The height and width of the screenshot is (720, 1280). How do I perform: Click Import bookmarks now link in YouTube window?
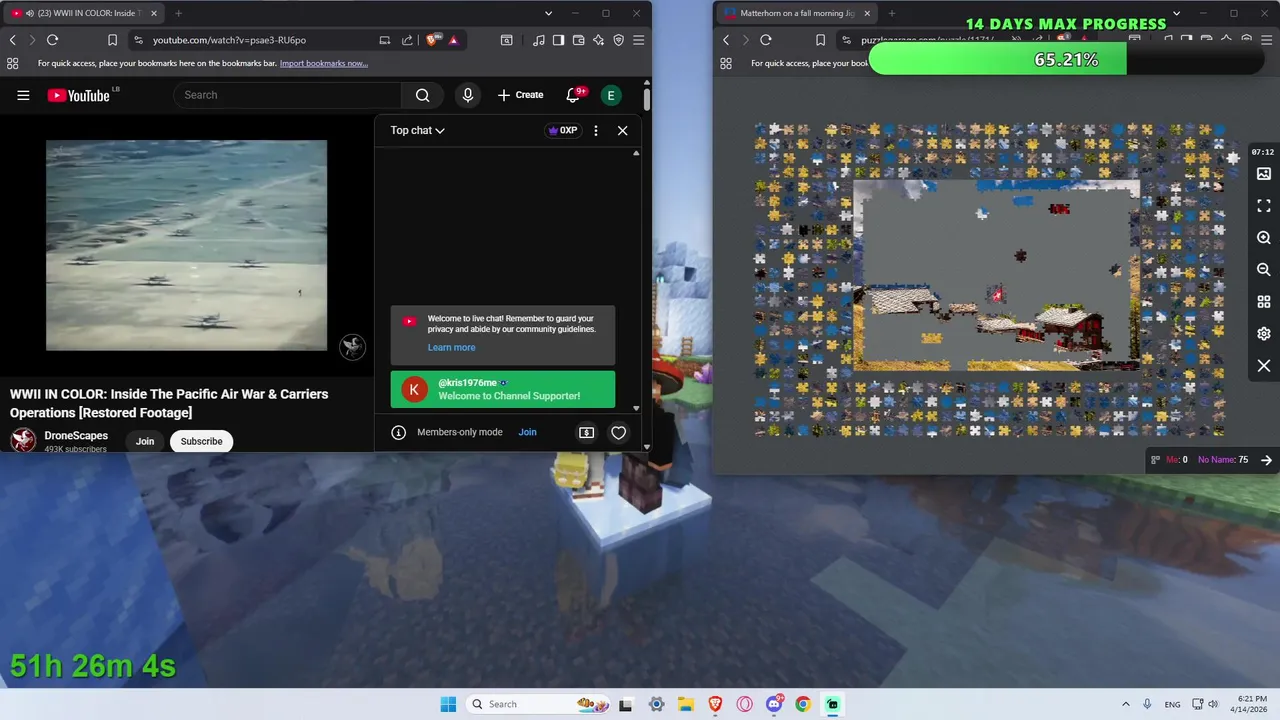tap(324, 63)
